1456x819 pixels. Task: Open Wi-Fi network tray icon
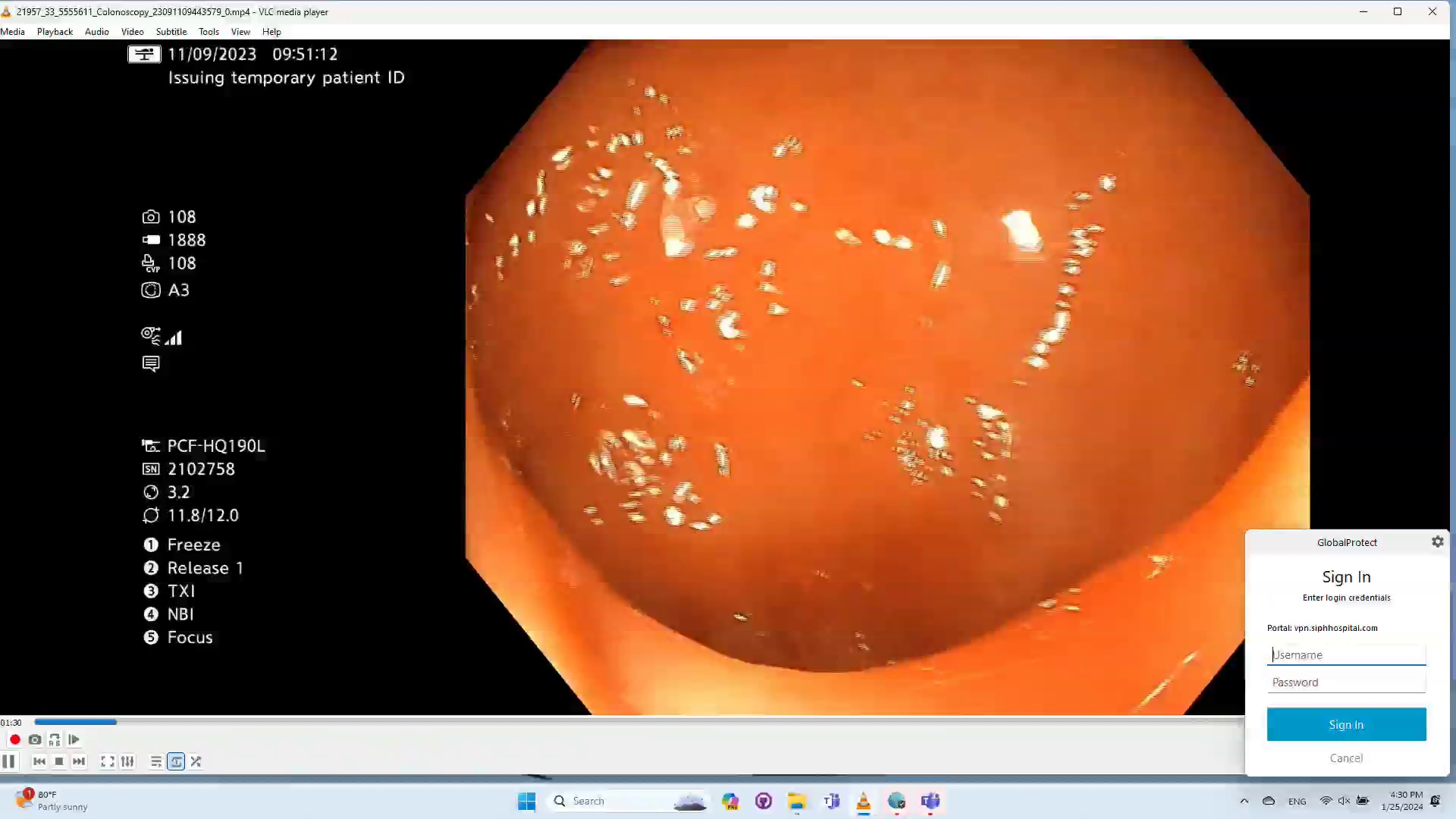1326,801
